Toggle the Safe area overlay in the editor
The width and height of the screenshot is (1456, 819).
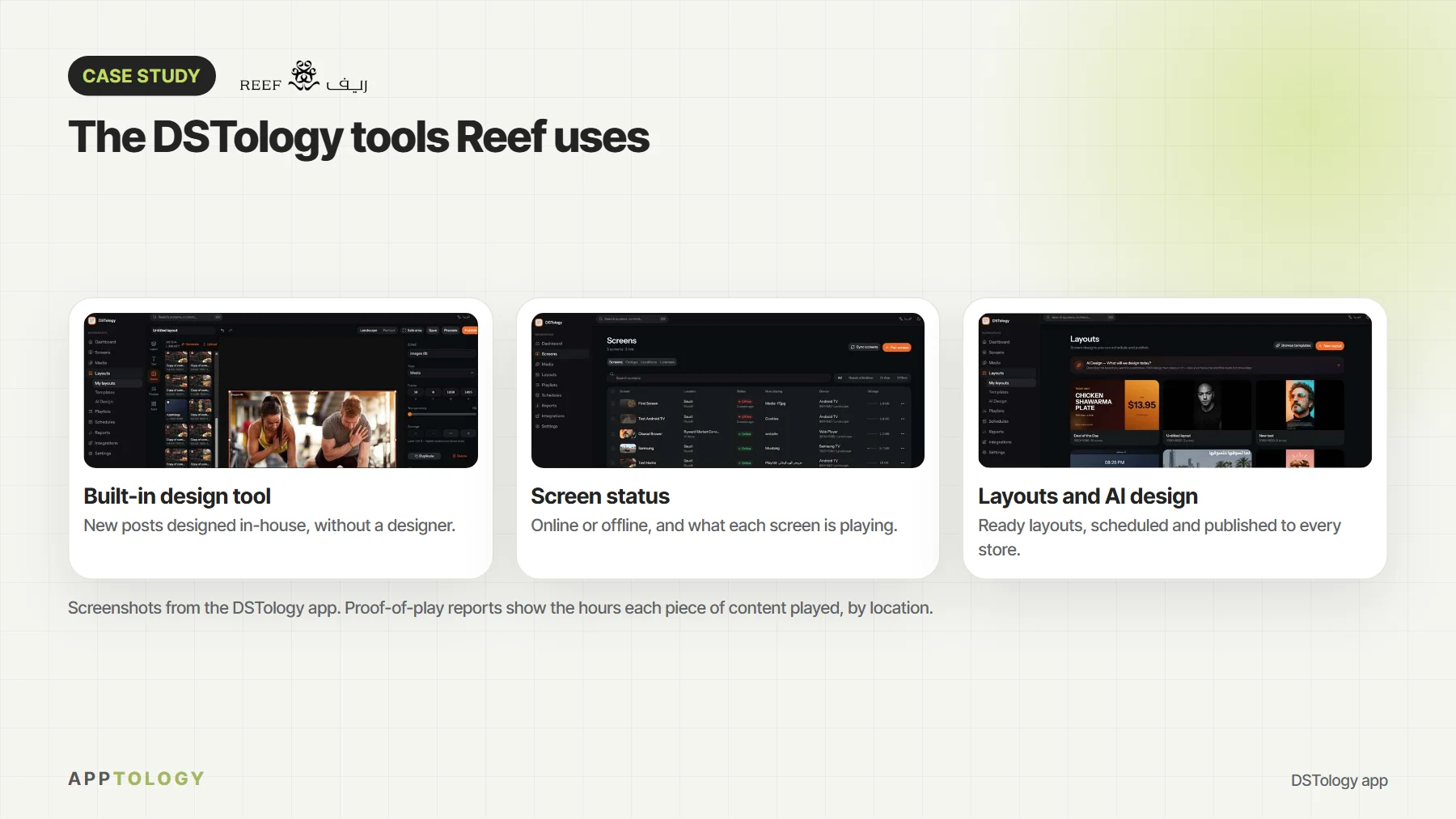point(413,330)
